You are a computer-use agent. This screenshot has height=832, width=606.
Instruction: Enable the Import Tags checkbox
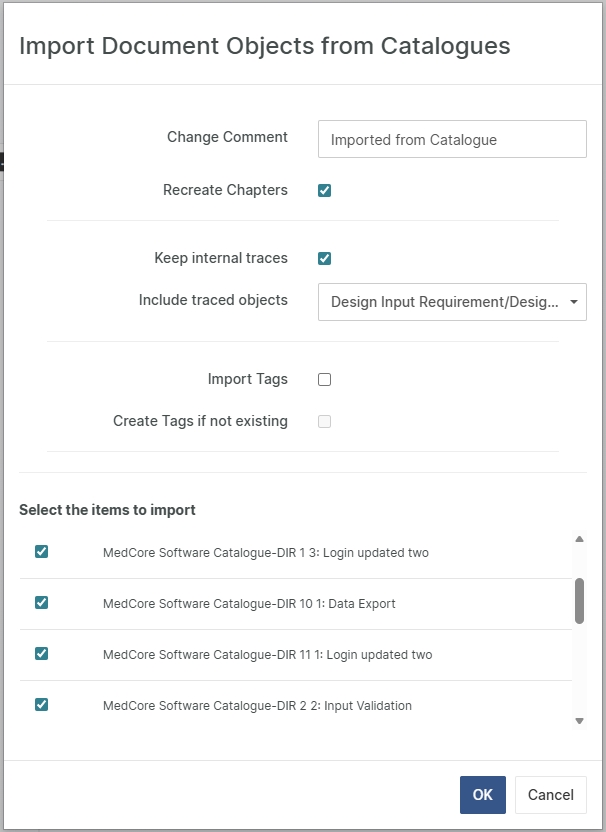point(324,379)
